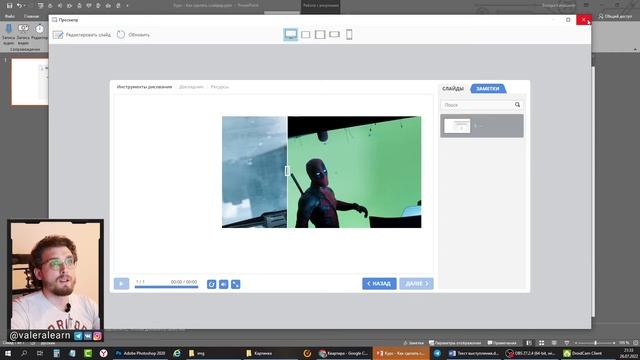
Task: Click Заметки in PowerPoint status bar
Action: tap(413, 343)
